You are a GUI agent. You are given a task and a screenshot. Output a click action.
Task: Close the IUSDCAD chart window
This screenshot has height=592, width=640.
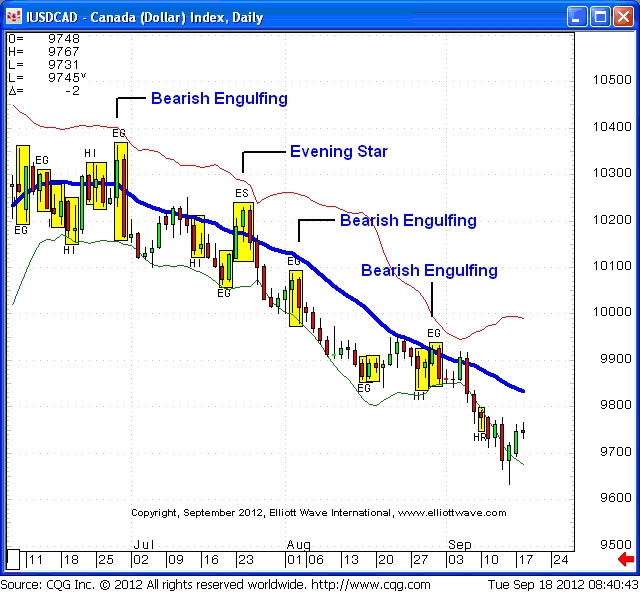622,16
